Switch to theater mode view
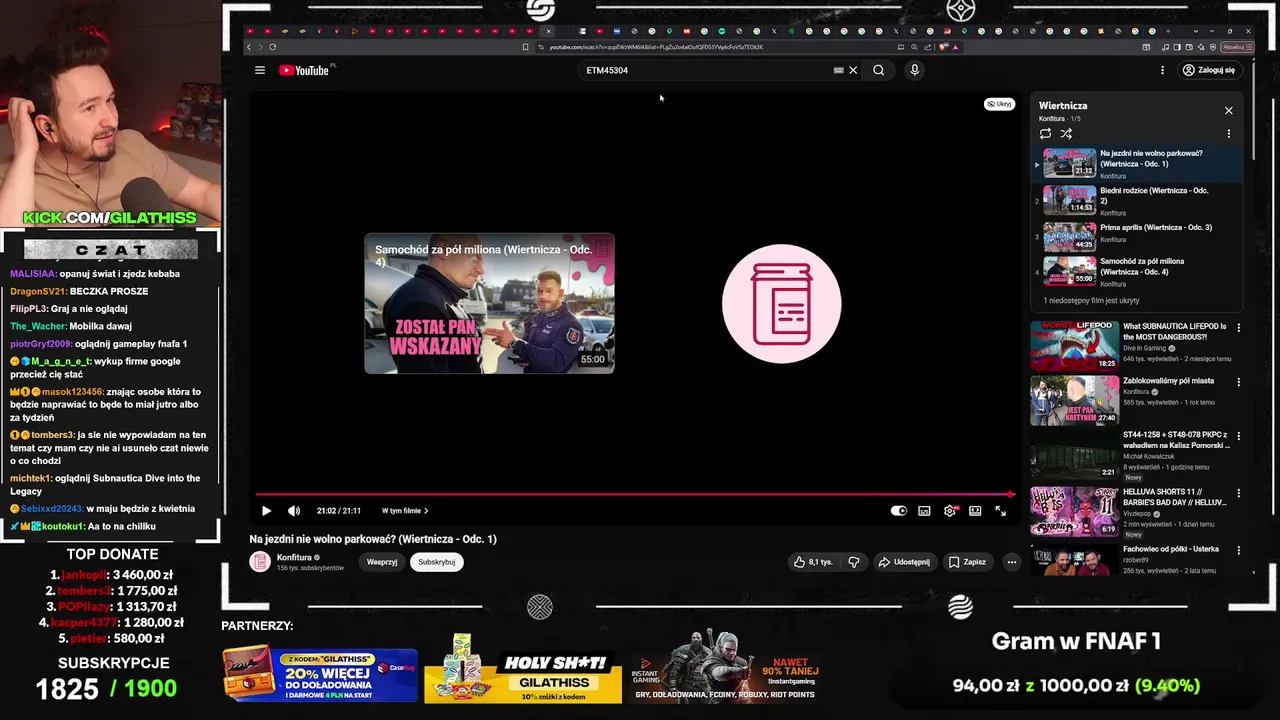 coord(975,511)
